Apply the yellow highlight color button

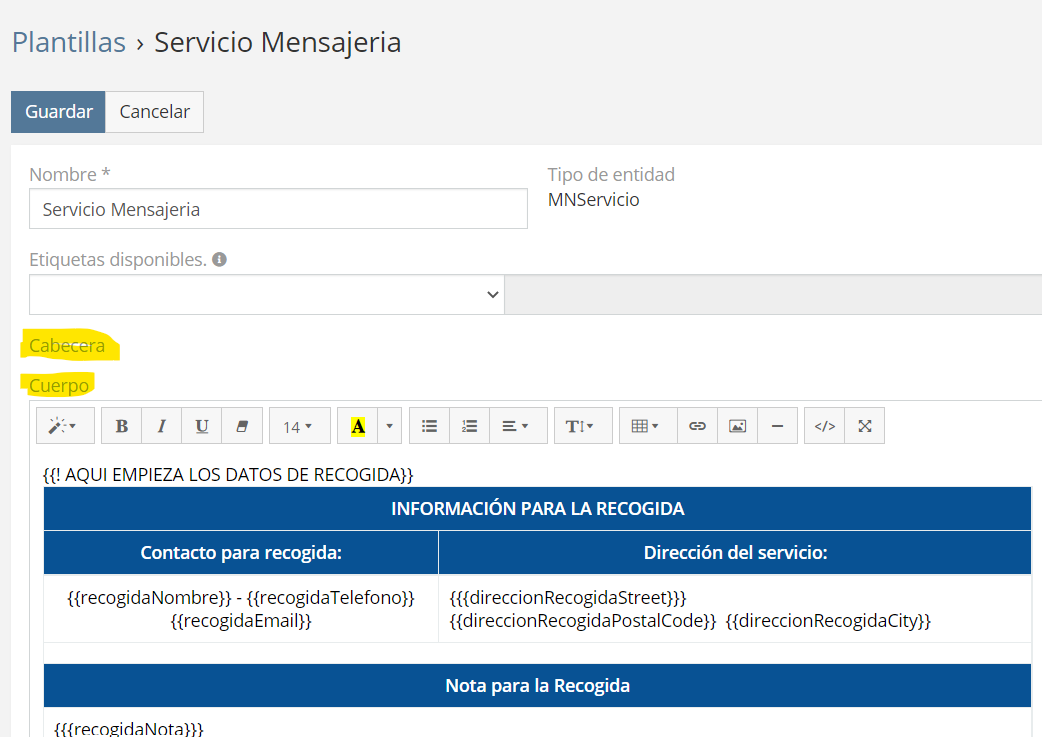tap(358, 426)
